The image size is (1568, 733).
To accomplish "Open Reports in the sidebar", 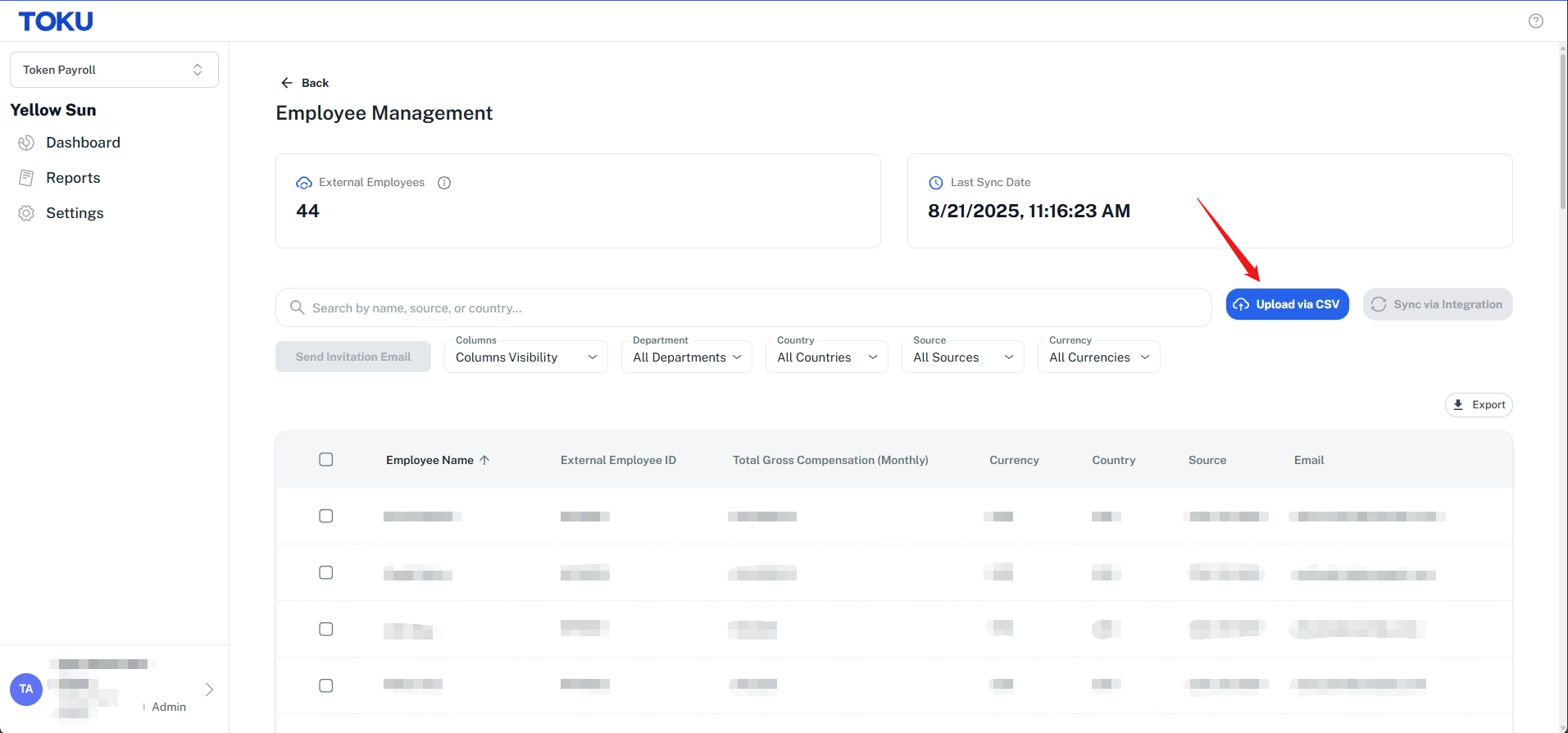I will point(73,178).
